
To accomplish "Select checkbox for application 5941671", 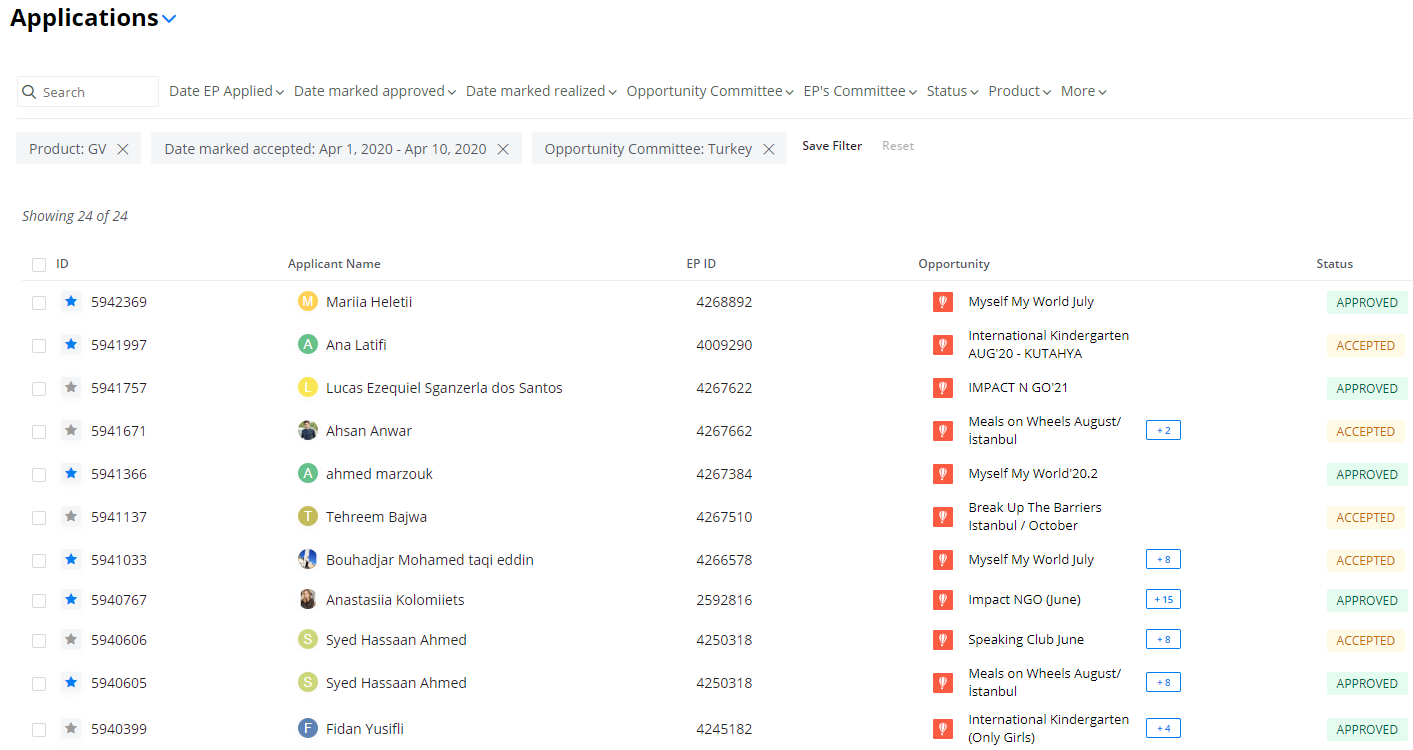I will click(x=39, y=431).
